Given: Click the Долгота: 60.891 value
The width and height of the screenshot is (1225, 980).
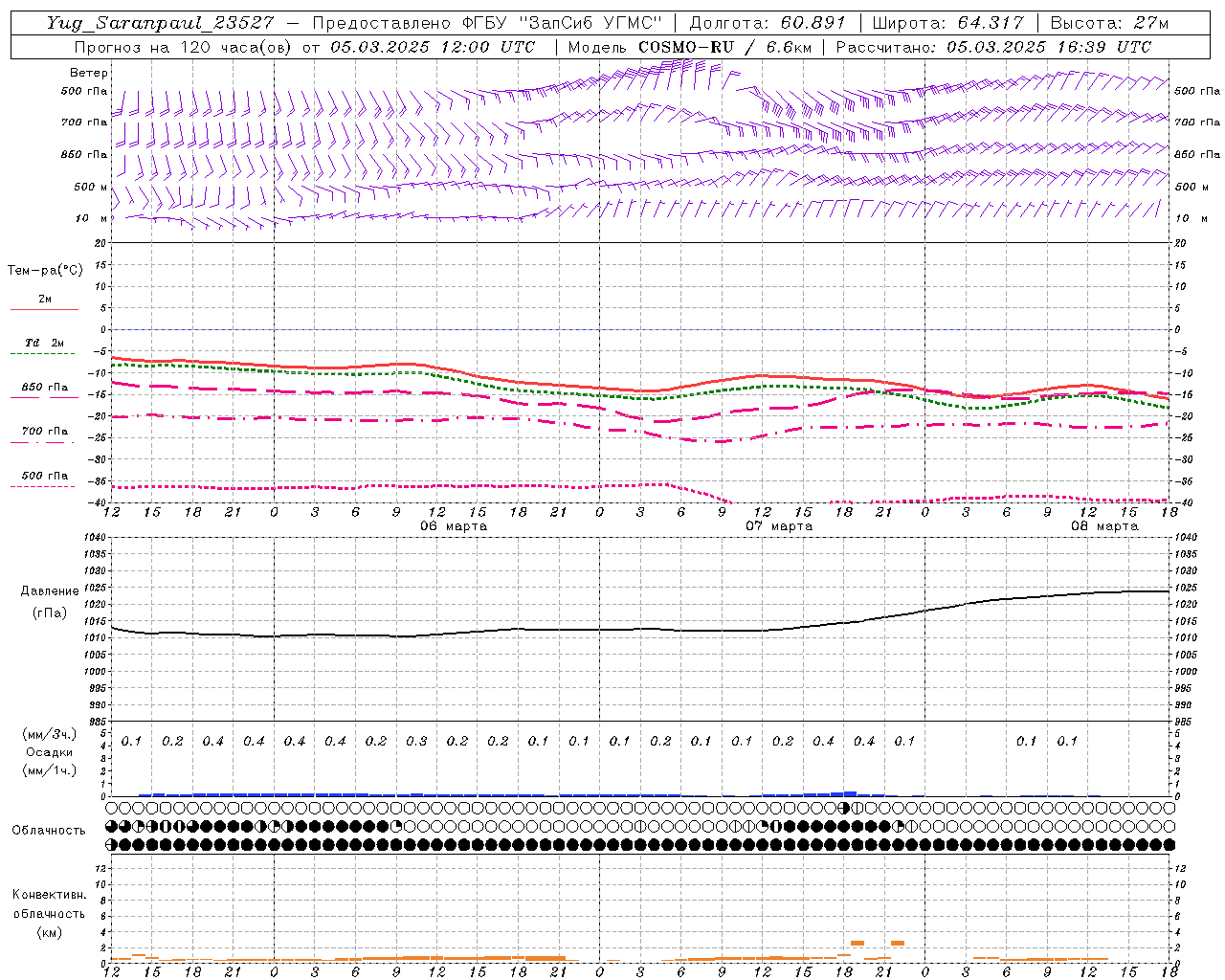Looking at the screenshot, I should click(768, 23).
